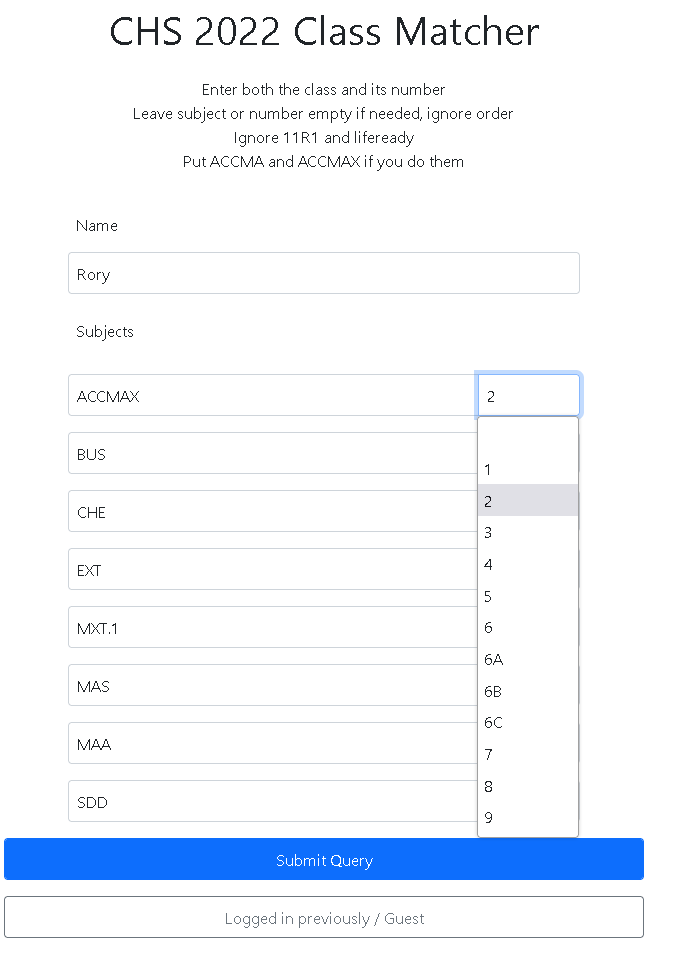Select option 1 in the dropdown list
Image resolution: width=676 pixels, height=974 pixels.
point(528,470)
